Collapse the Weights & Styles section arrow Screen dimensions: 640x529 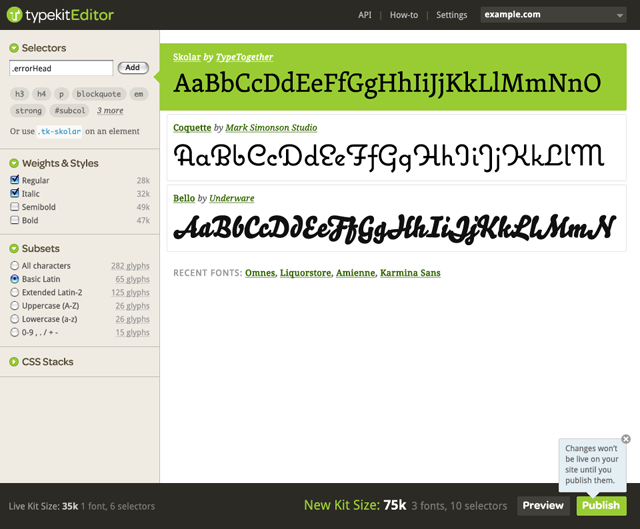pos(14,163)
